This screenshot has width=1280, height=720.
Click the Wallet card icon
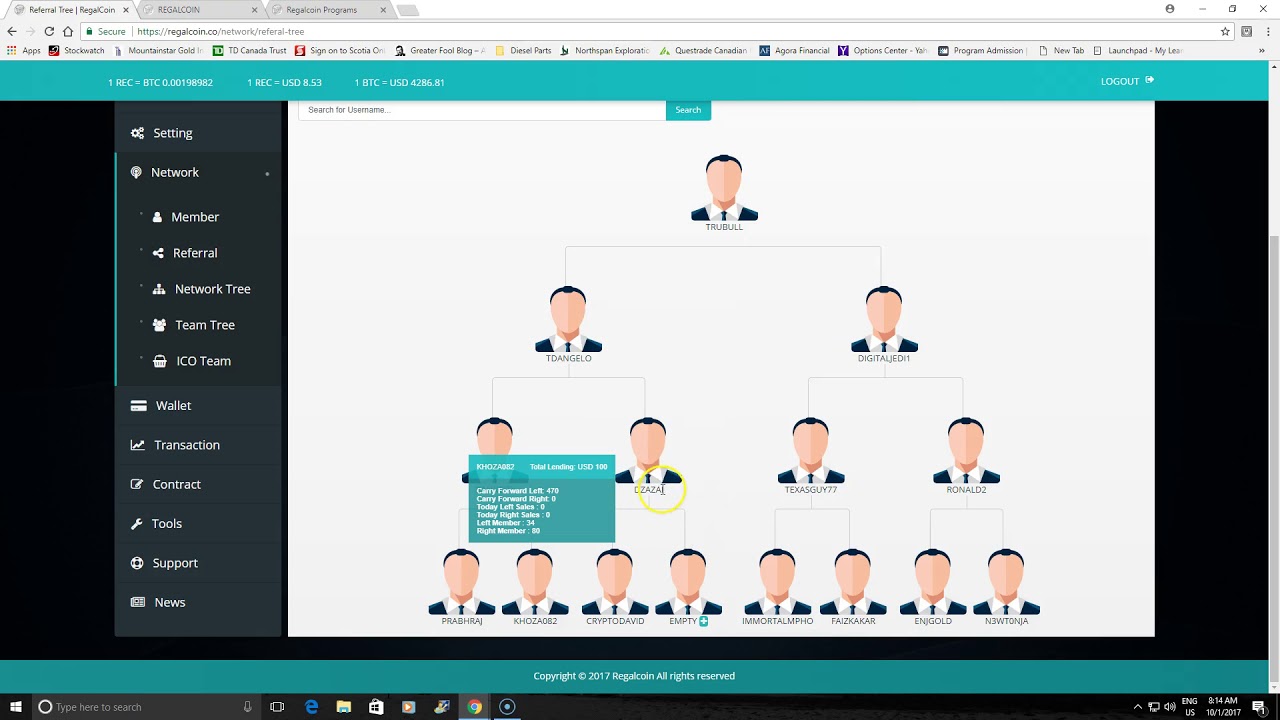138,406
